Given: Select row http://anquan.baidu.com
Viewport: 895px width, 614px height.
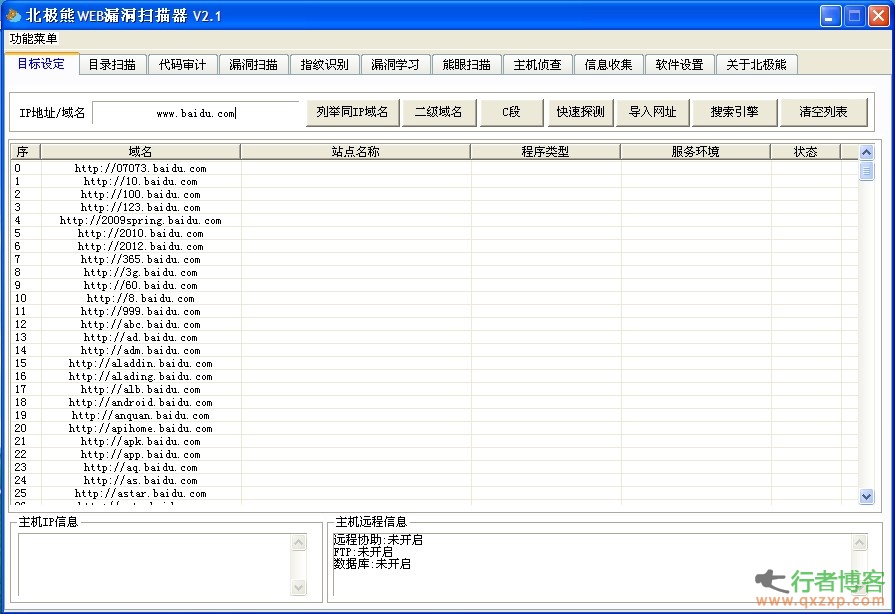Looking at the screenshot, I should pos(434,415).
